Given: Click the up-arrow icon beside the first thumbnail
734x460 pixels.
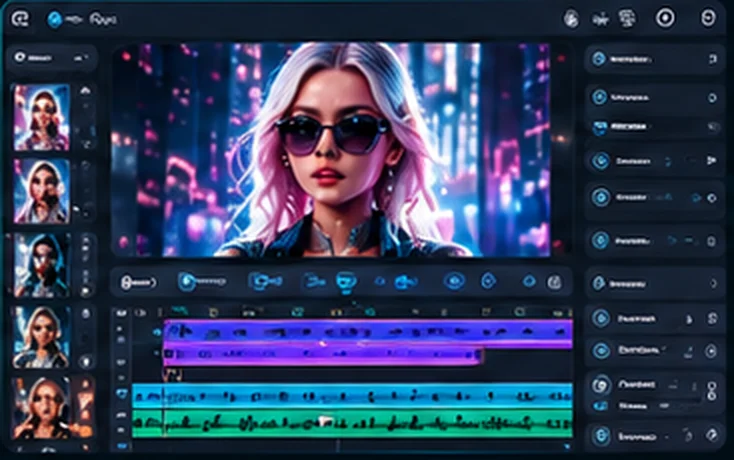Looking at the screenshot, I should tap(85, 90).
